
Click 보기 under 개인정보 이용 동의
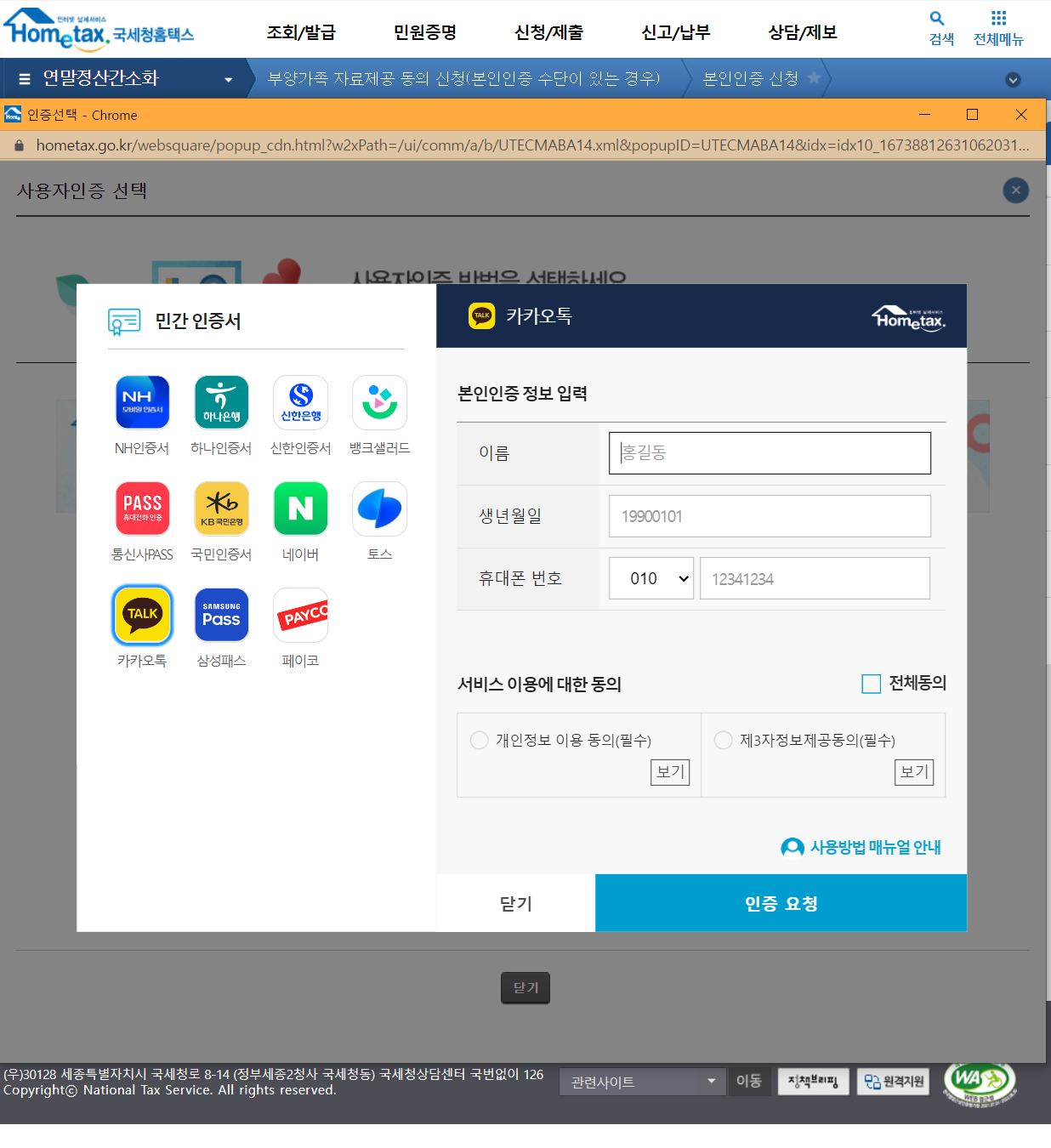671,772
